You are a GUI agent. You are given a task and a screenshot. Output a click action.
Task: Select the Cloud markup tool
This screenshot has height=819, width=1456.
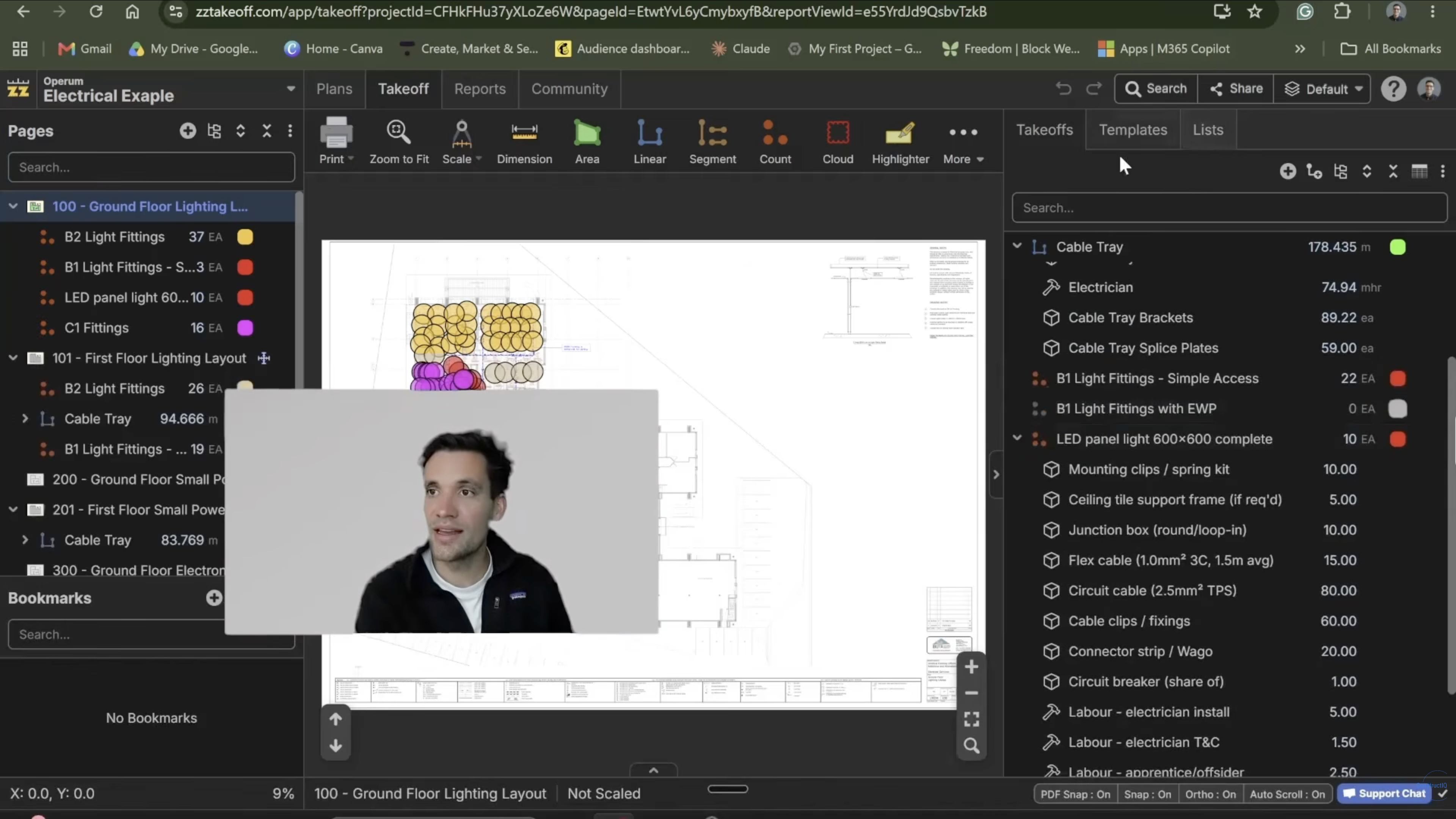tap(838, 143)
